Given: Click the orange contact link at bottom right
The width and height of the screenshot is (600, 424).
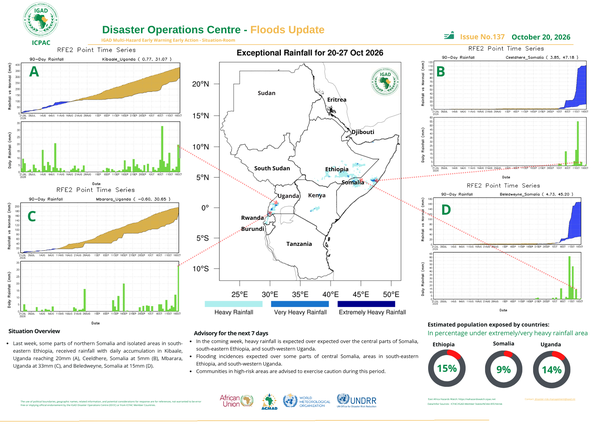Looking at the screenshot, I should 549,399.
